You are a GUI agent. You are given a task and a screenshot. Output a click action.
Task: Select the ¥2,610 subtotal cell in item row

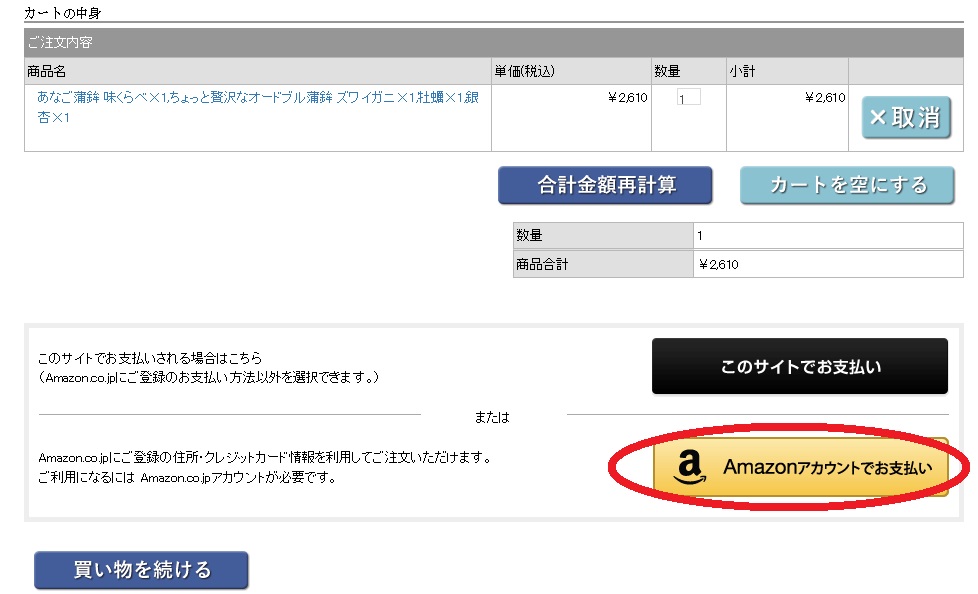[x=787, y=118]
